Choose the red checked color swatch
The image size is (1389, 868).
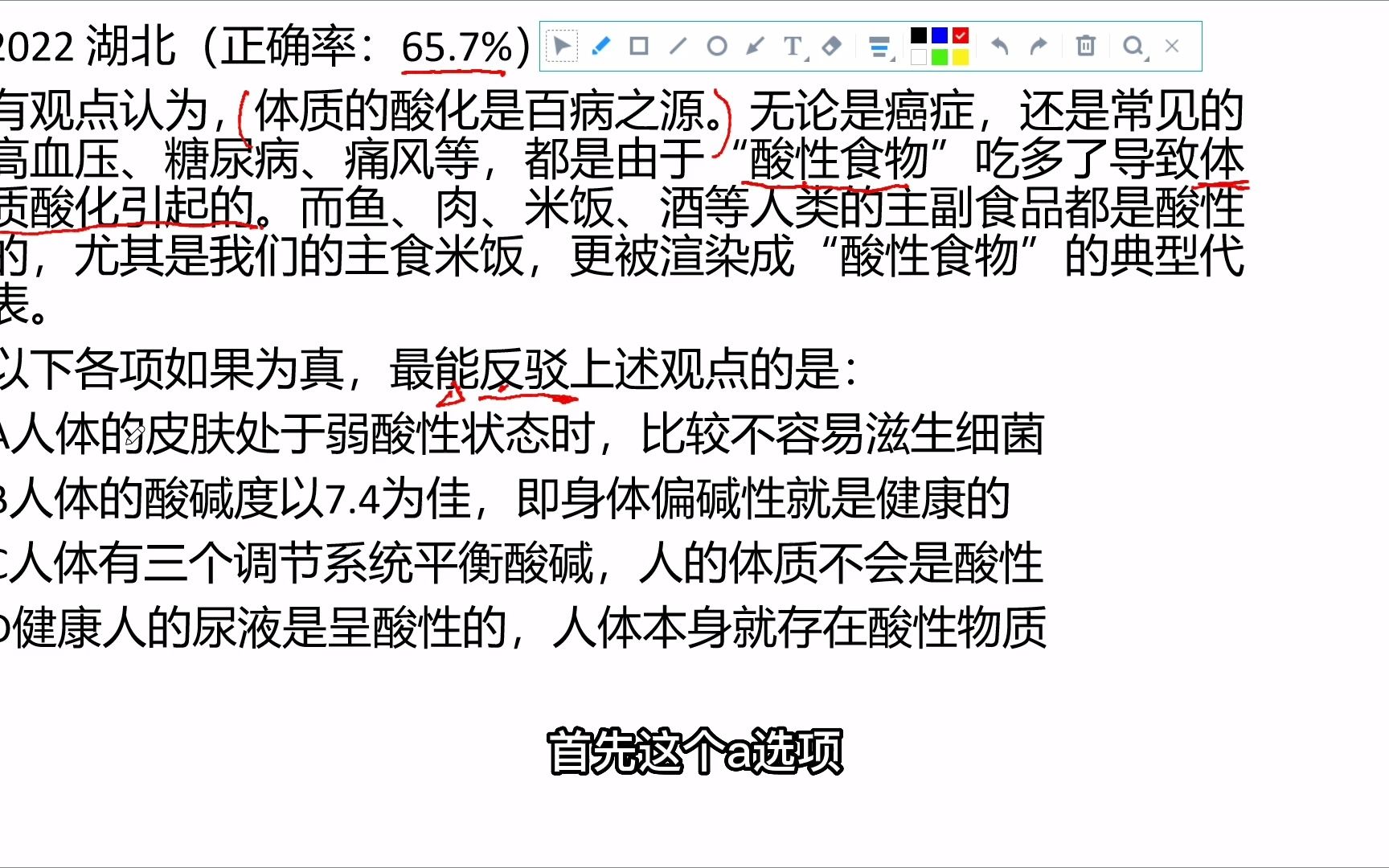[961, 35]
